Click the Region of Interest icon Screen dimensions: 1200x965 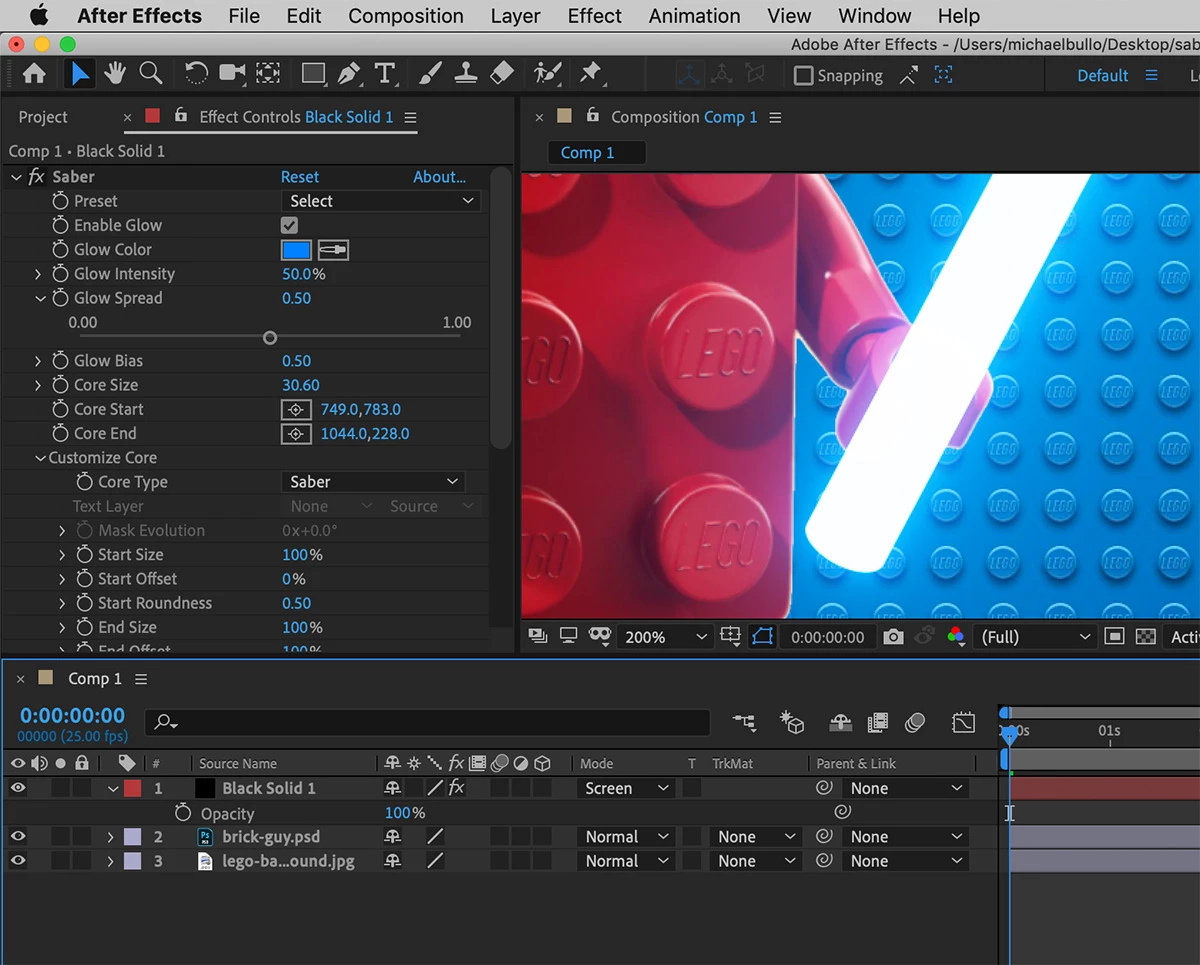point(1115,636)
